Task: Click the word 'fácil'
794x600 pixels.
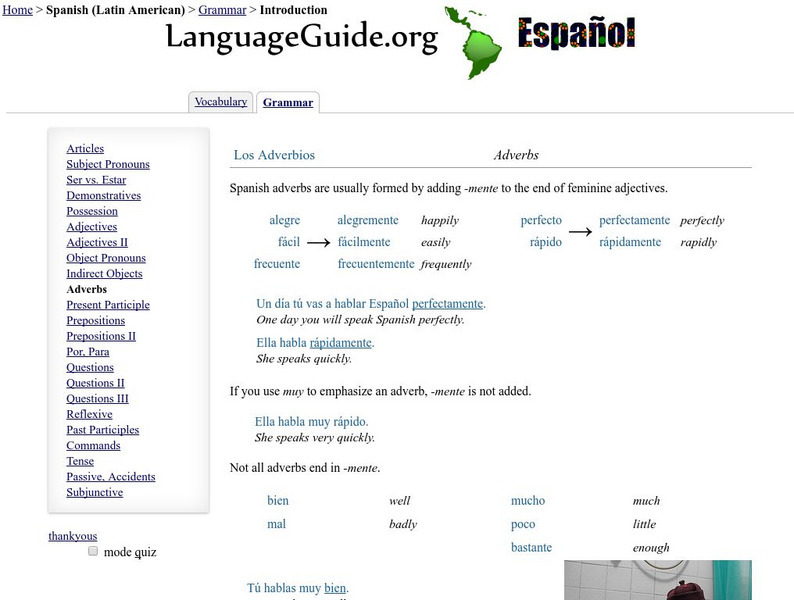Action: tap(289, 242)
